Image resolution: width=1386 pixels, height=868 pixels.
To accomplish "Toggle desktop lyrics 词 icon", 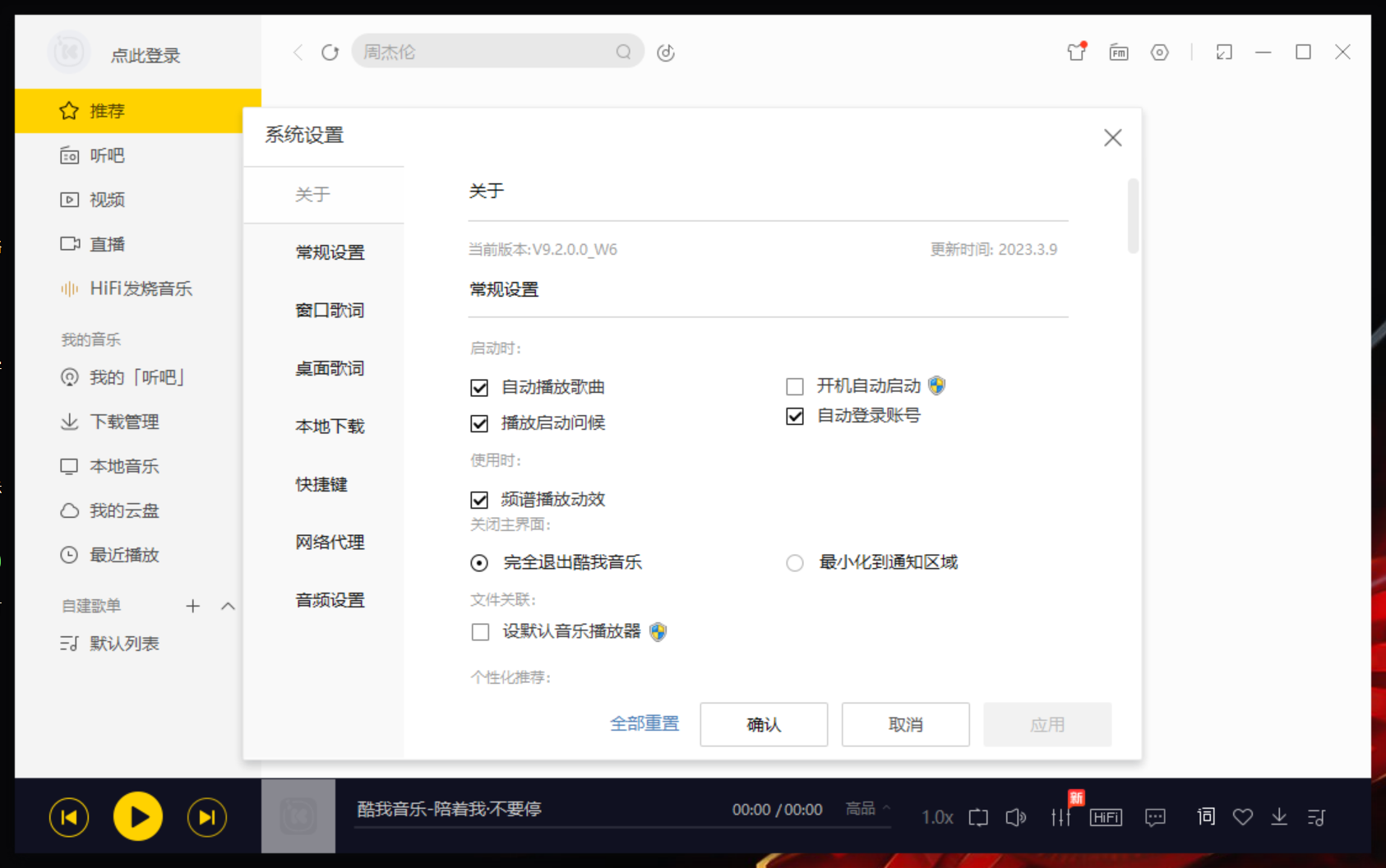I will coord(1206,816).
